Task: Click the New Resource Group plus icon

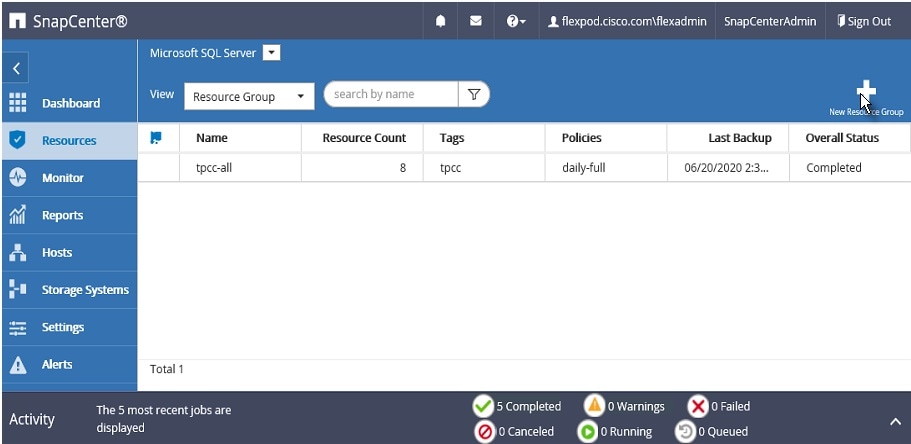Action: (x=866, y=91)
